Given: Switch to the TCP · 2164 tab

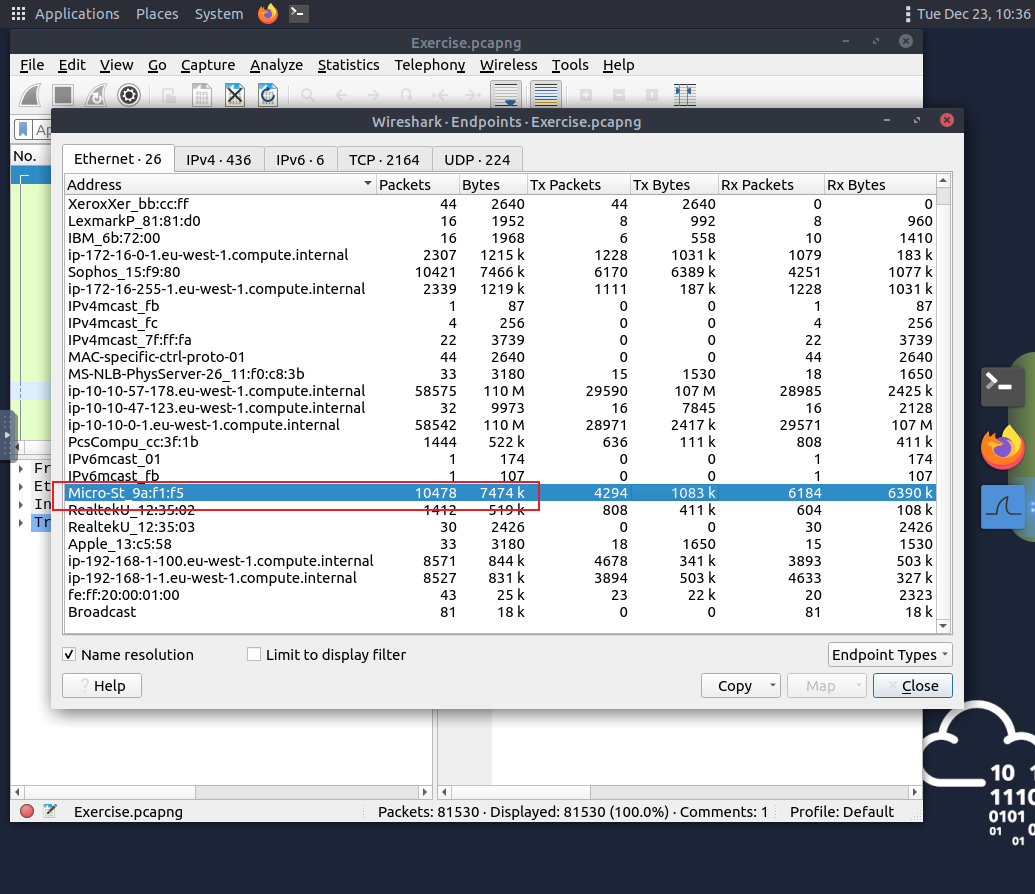Looking at the screenshot, I should coord(384,160).
